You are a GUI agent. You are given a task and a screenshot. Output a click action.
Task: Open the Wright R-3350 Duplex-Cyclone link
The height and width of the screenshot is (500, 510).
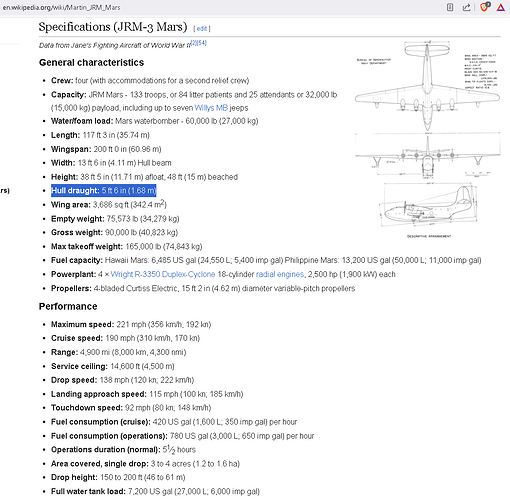point(163,274)
